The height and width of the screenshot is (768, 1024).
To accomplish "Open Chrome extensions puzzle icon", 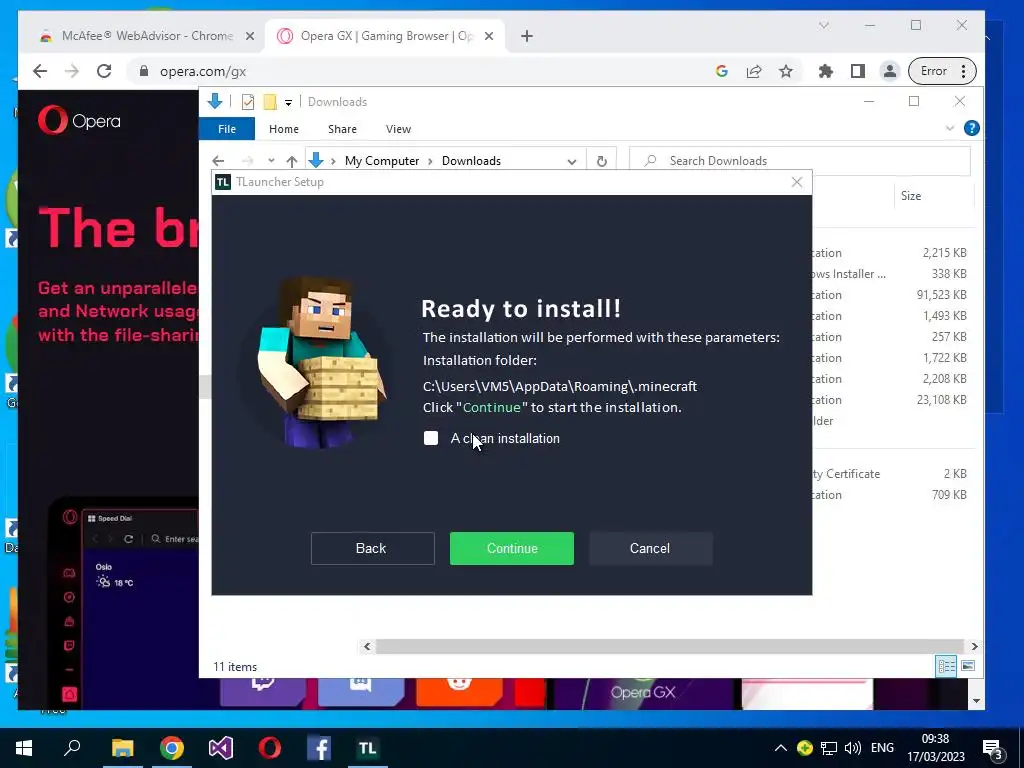I will click(825, 71).
